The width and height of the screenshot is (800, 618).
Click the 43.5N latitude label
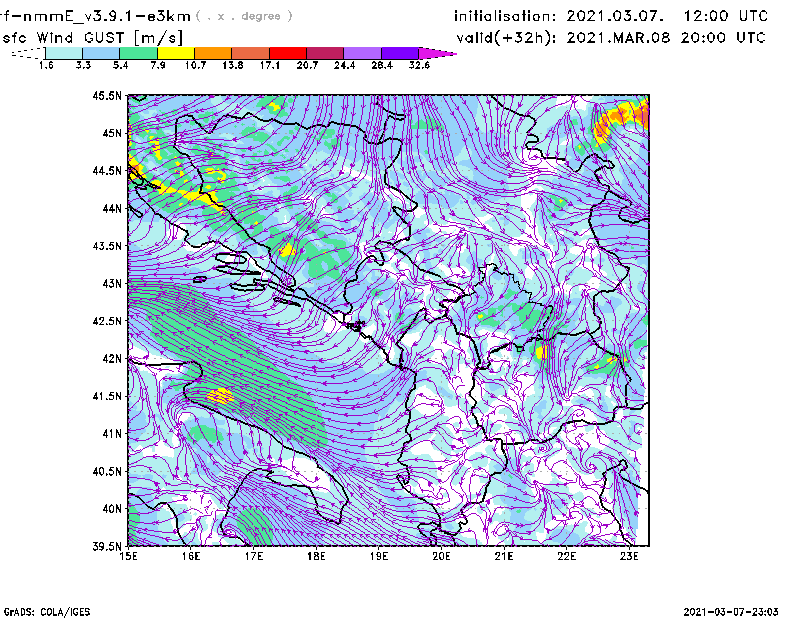pyautogui.click(x=107, y=246)
